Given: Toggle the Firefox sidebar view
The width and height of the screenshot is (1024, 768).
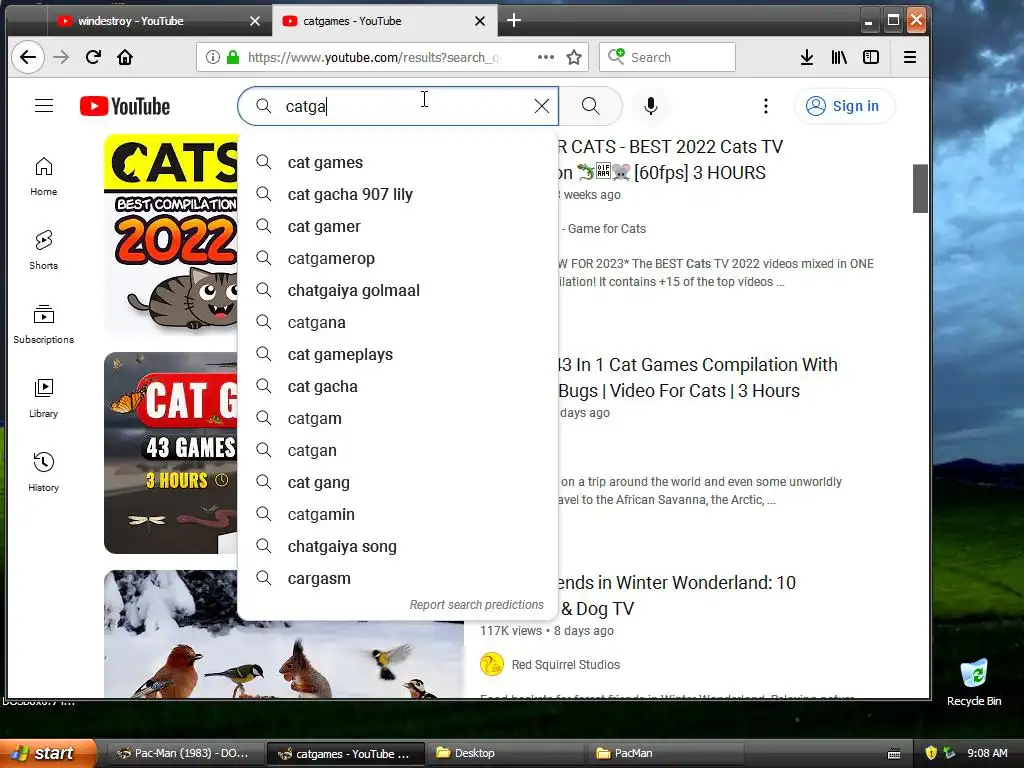Looking at the screenshot, I should click(871, 57).
